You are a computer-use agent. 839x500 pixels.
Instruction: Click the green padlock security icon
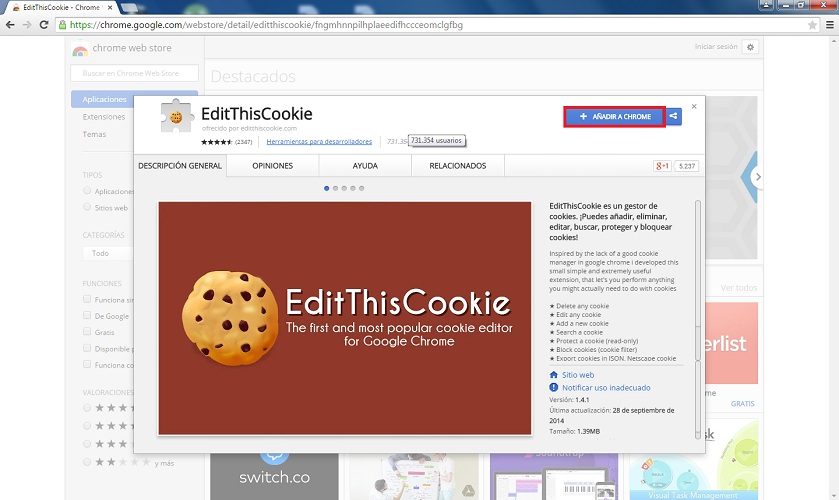pyautogui.click(x=63, y=25)
